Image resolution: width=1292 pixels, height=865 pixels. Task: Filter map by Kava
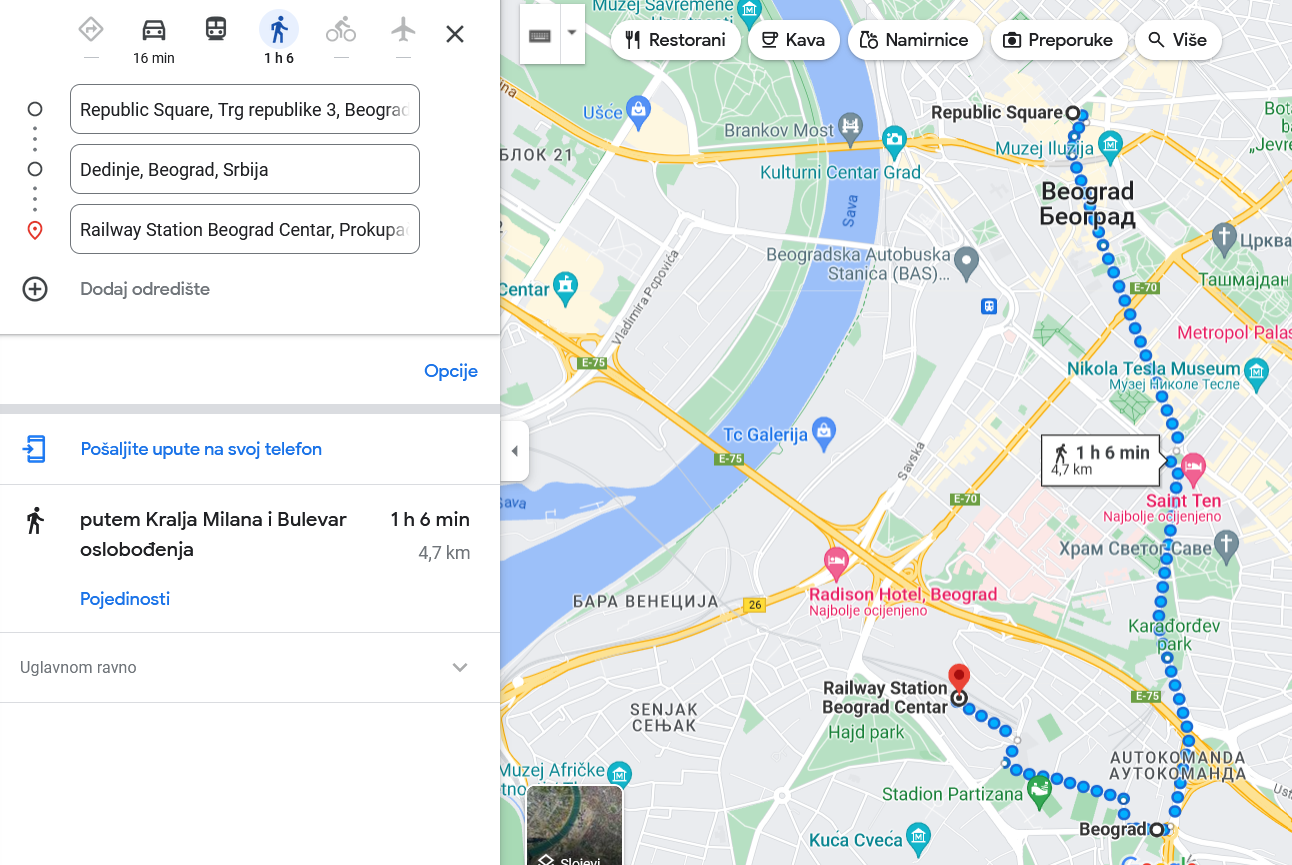coord(793,40)
